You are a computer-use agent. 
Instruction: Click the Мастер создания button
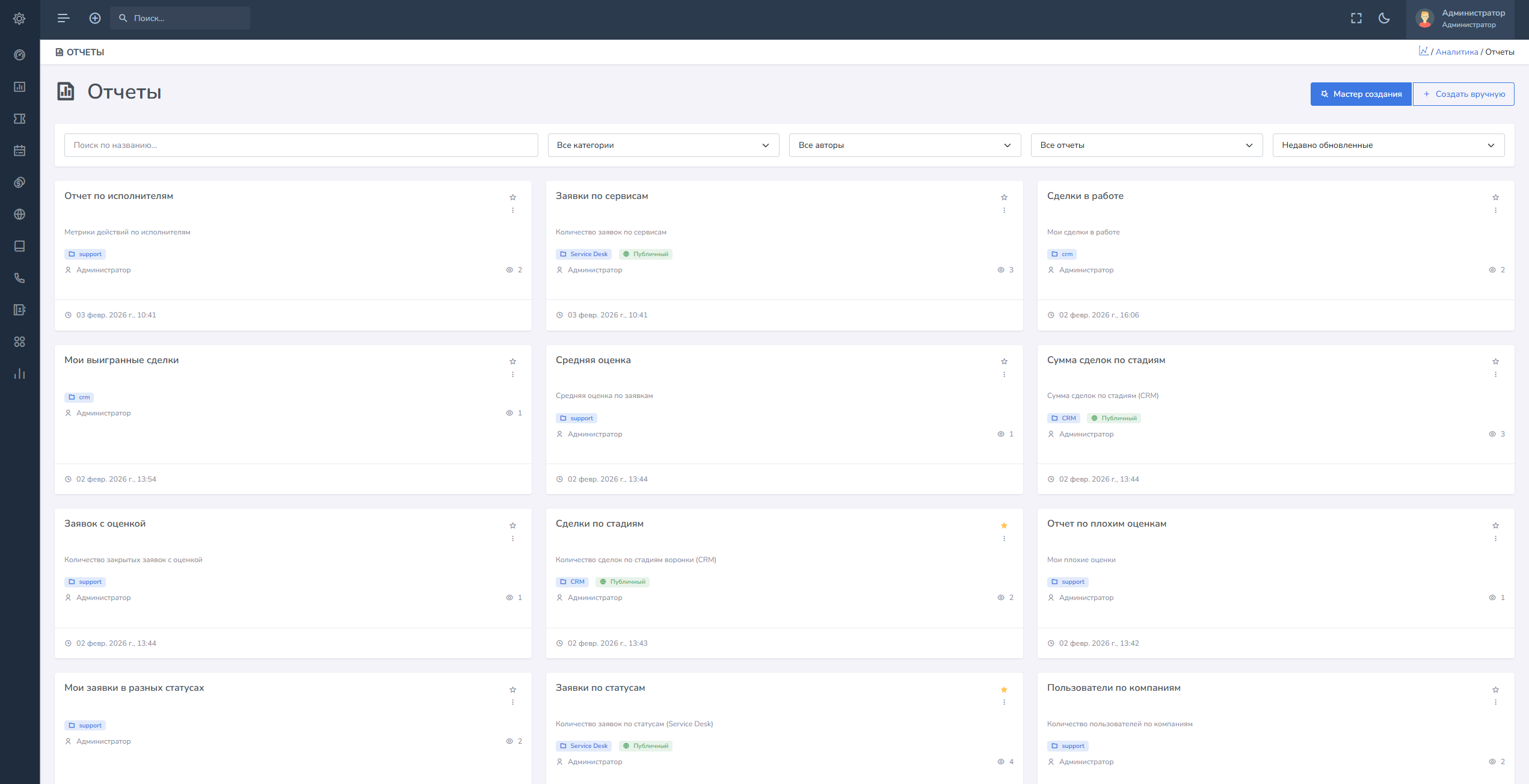coord(1361,94)
